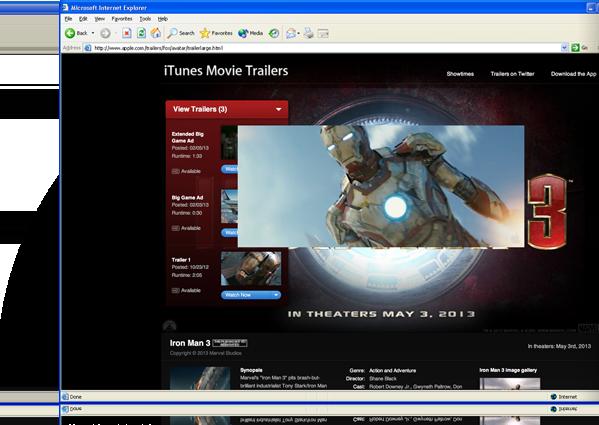Click the Shane Black director name

click(x=383, y=379)
